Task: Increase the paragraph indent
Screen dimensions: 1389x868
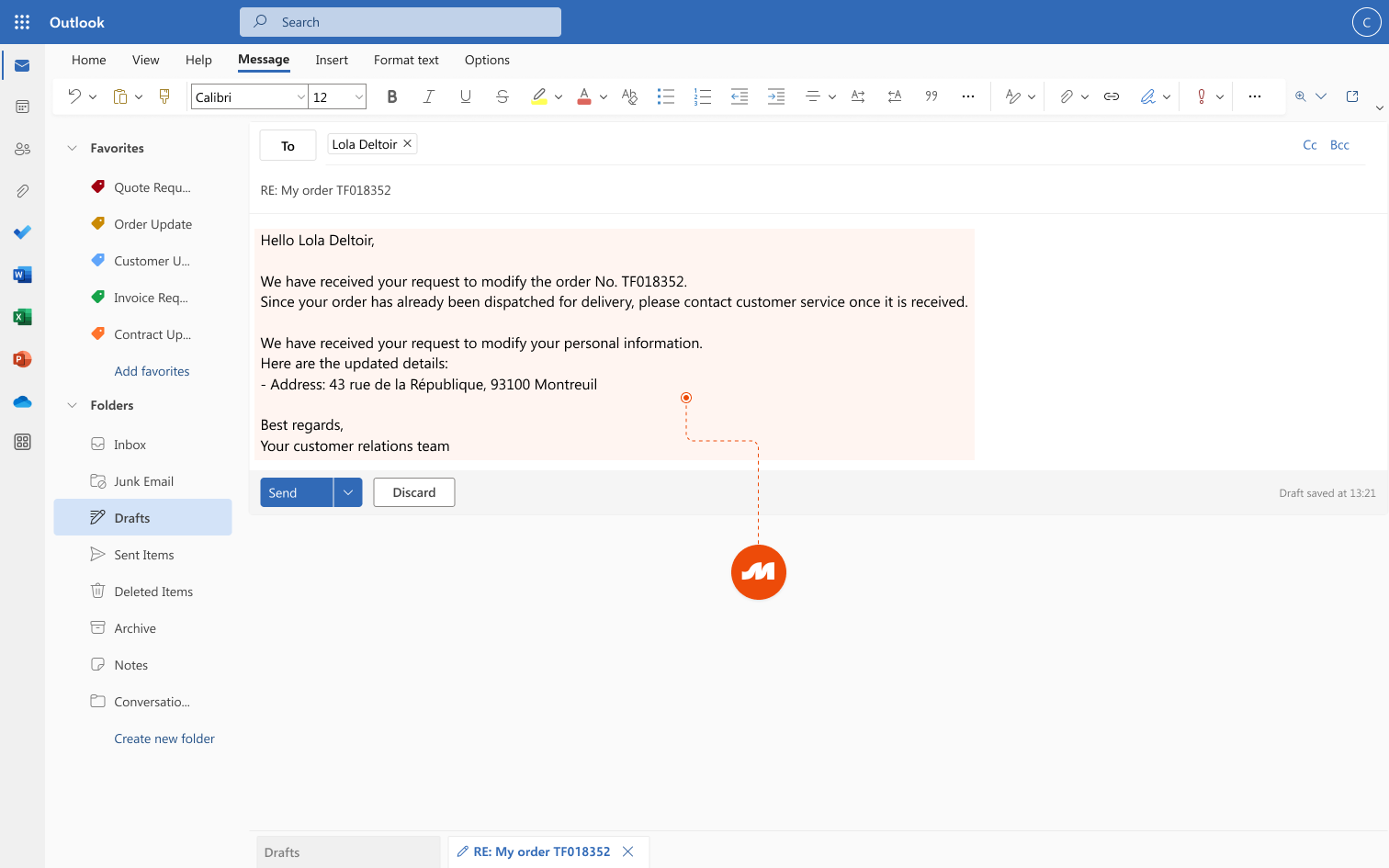Action: tap(776, 96)
